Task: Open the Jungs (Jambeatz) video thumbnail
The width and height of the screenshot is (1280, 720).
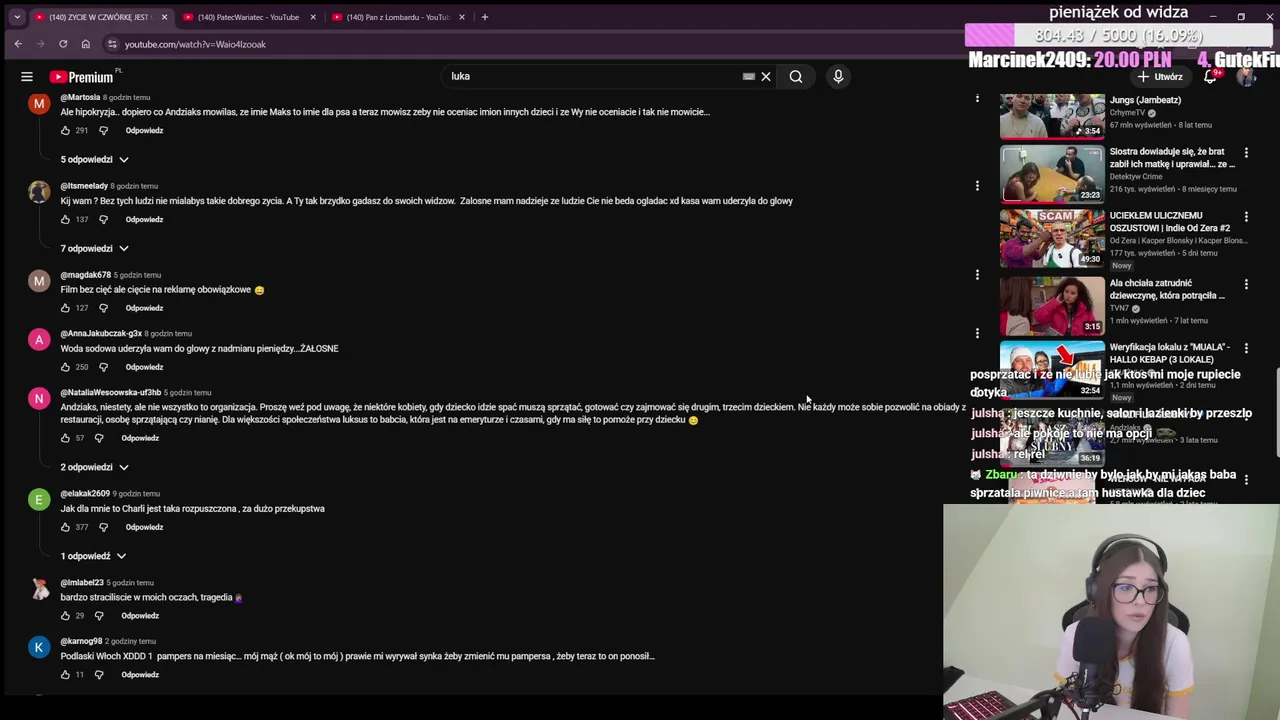Action: tap(1052, 116)
